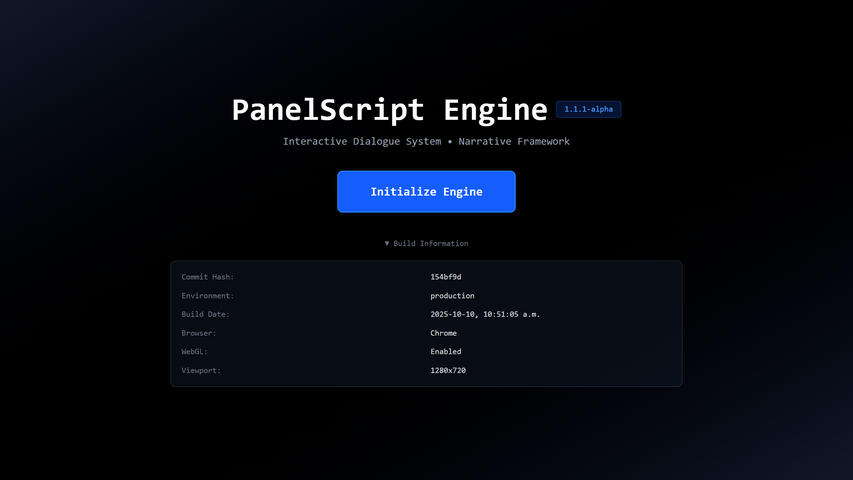The height and width of the screenshot is (480, 853).
Task: Click the Build Date label
Action: pyautogui.click(x=206, y=314)
